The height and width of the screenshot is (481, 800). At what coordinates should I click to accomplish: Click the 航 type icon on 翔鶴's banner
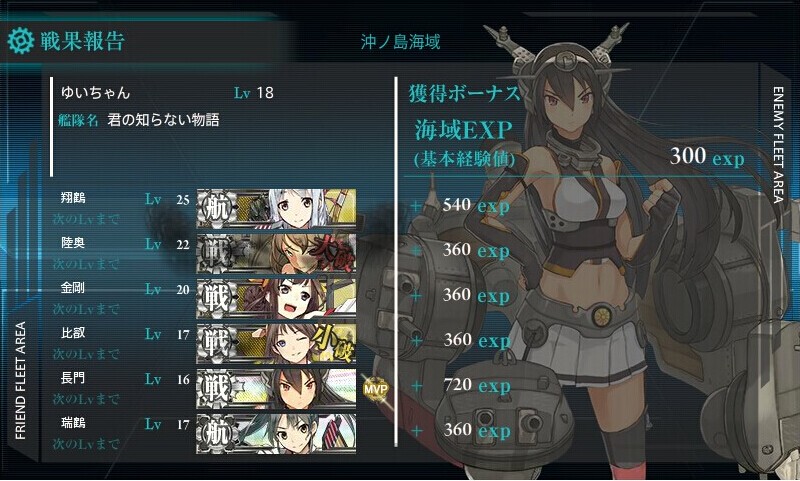point(216,208)
